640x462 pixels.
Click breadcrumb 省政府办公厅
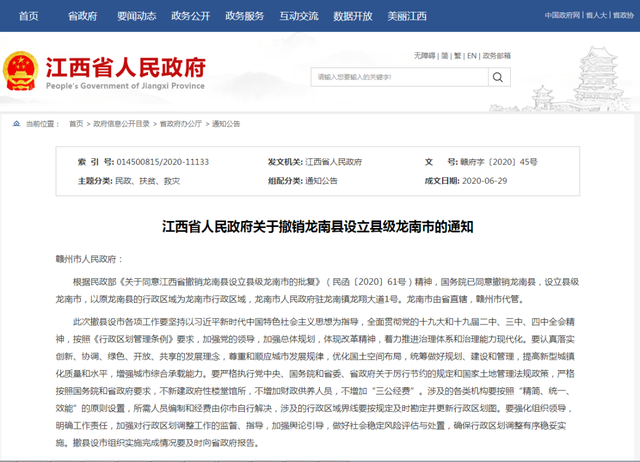click(180, 124)
